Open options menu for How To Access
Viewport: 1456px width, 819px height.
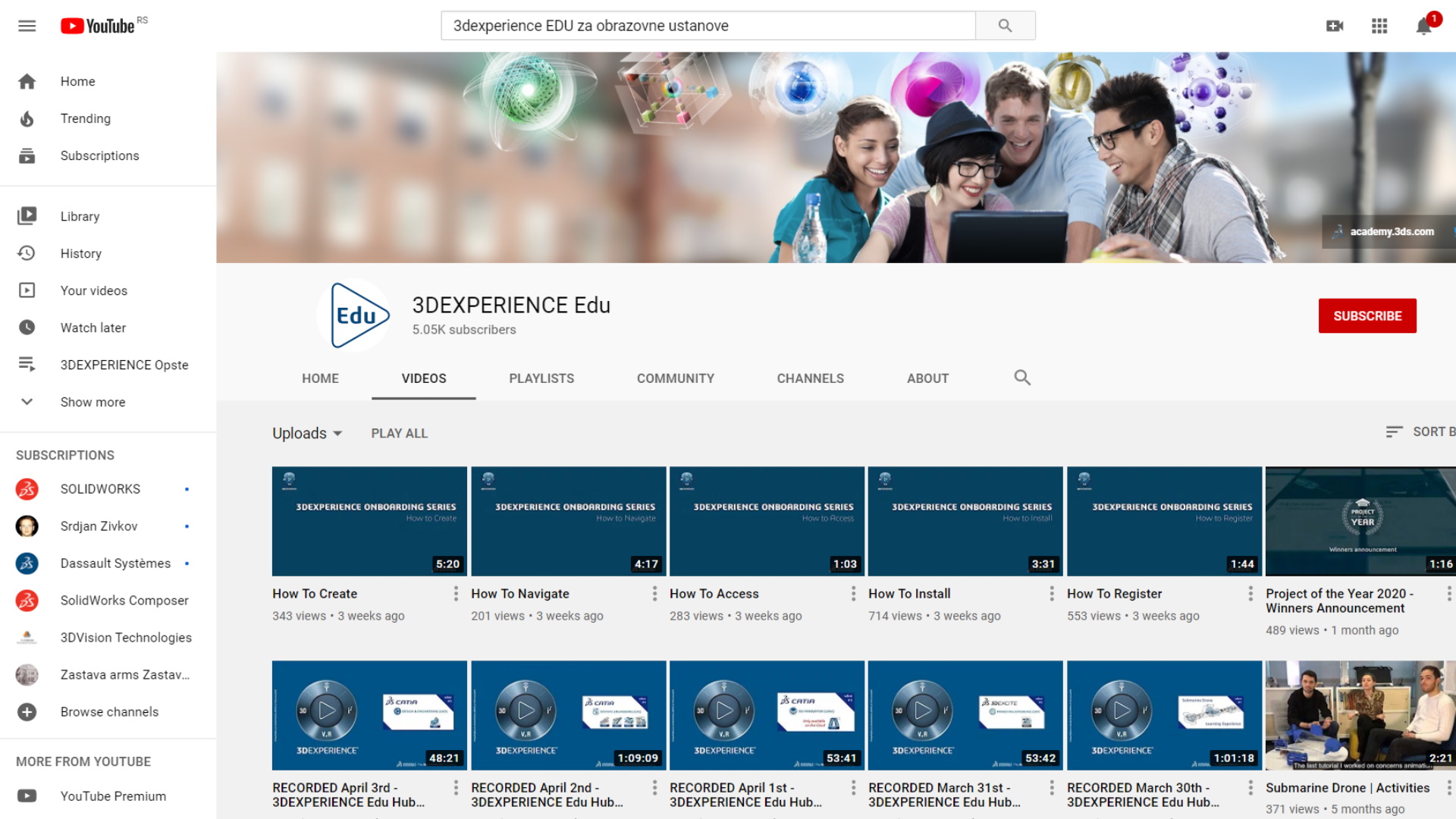[x=853, y=594]
